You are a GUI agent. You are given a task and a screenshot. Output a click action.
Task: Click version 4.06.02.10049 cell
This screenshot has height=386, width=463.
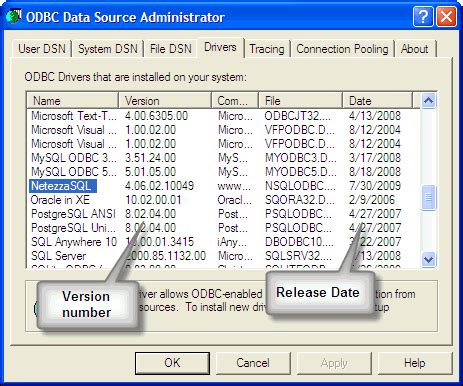tap(159, 186)
